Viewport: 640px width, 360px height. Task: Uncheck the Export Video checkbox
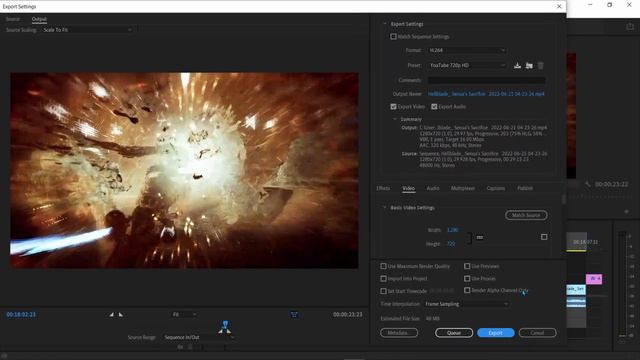pos(393,107)
